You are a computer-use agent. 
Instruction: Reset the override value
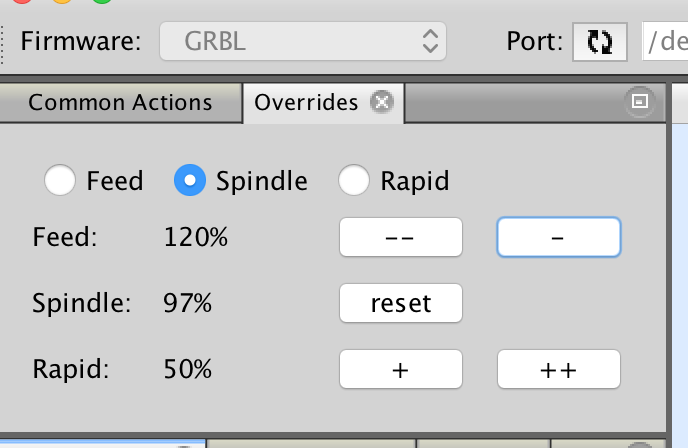point(401,303)
